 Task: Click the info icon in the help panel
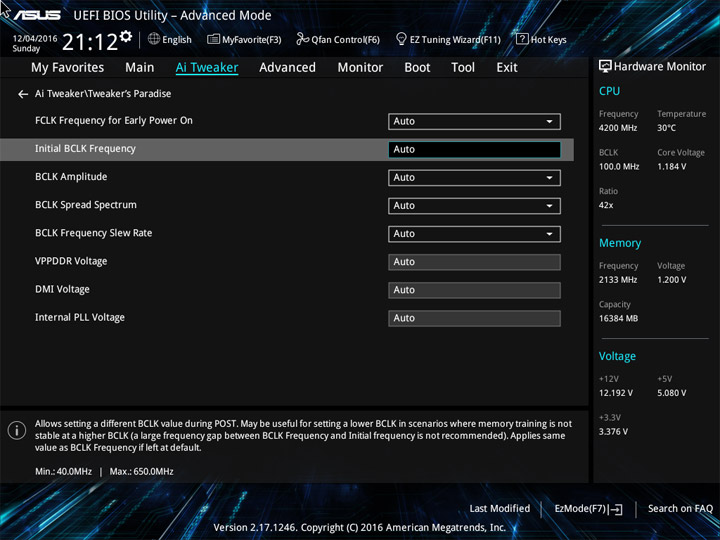tap(17, 431)
